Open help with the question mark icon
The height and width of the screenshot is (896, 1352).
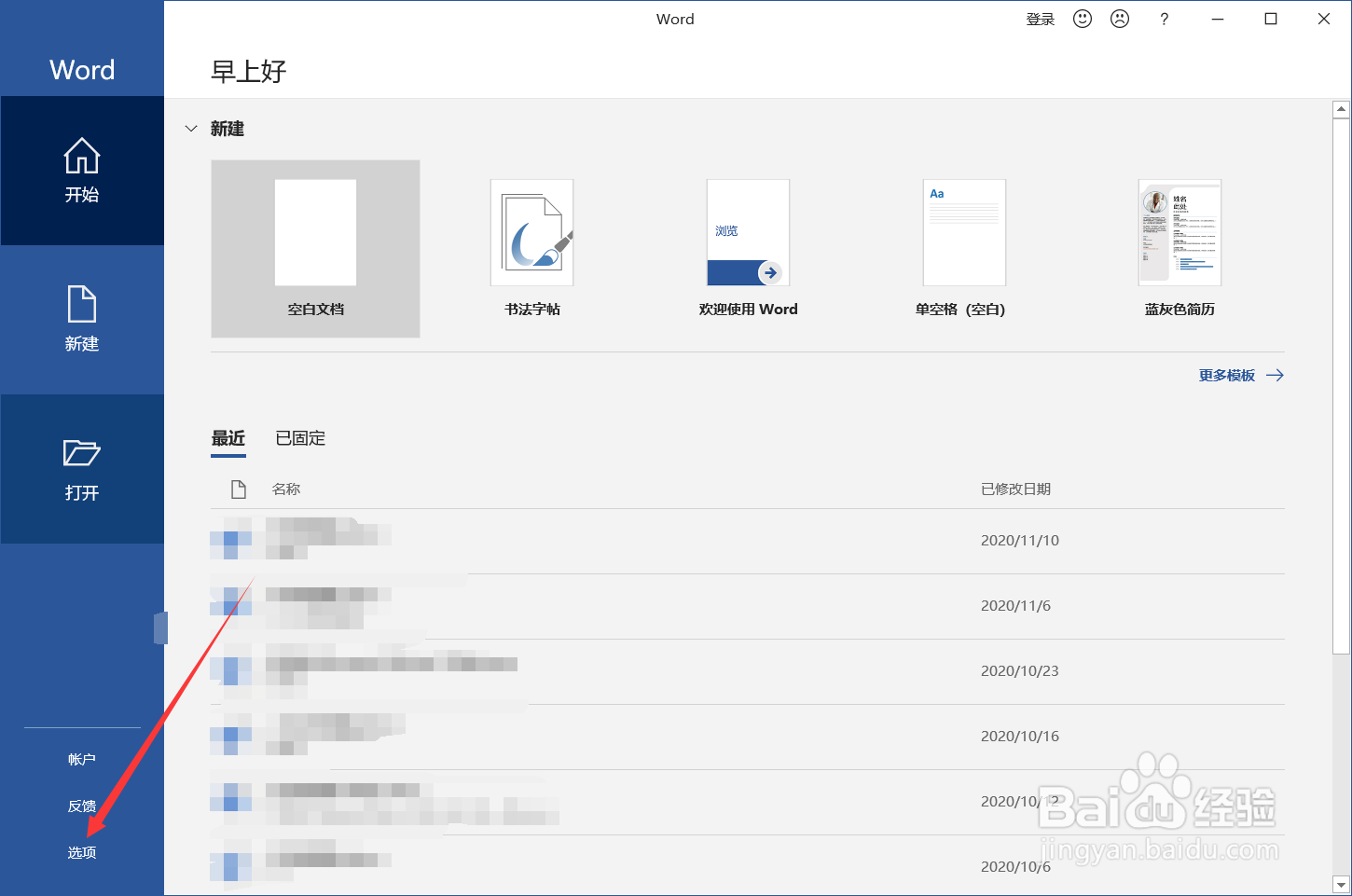pyautogui.click(x=1164, y=19)
